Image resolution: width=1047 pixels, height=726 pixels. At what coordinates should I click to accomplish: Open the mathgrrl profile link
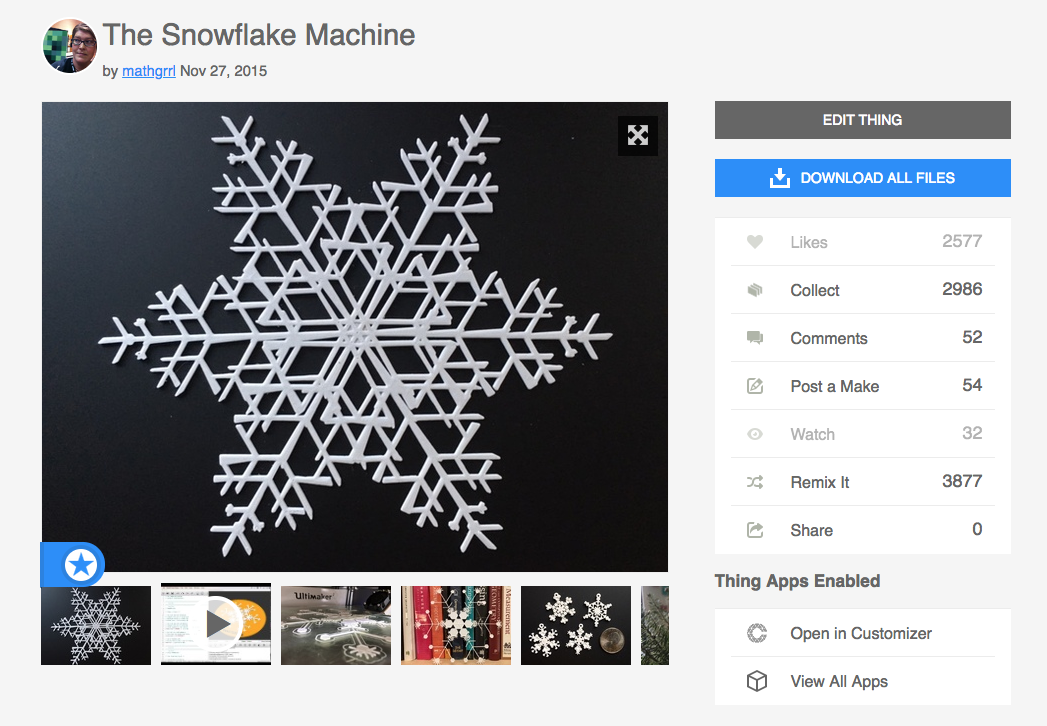[x=148, y=71]
